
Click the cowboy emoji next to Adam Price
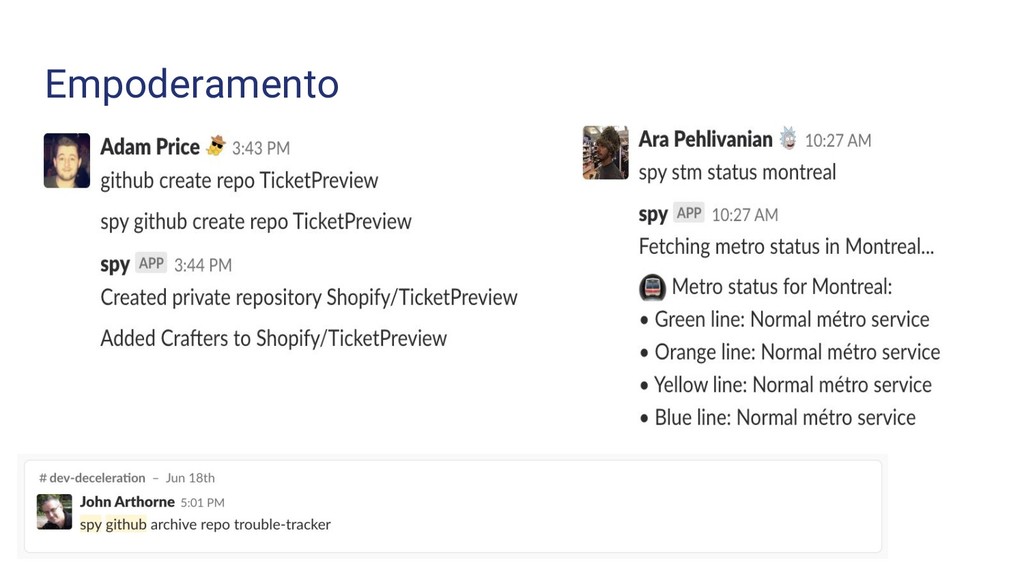pos(216,147)
